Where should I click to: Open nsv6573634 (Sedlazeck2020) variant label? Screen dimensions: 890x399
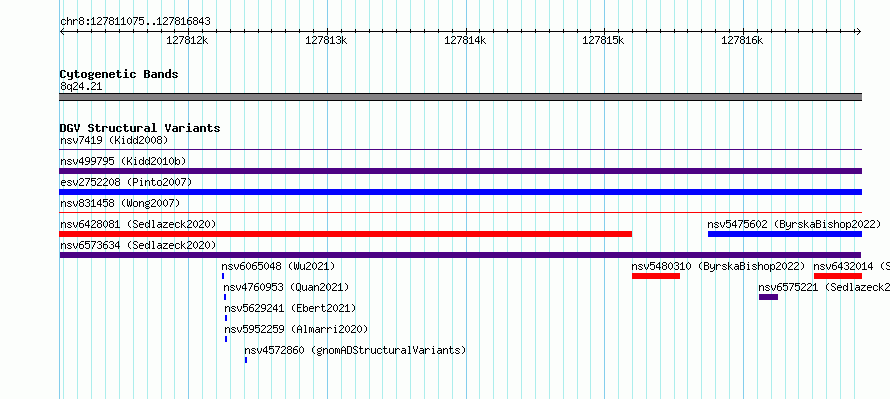pos(138,245)
